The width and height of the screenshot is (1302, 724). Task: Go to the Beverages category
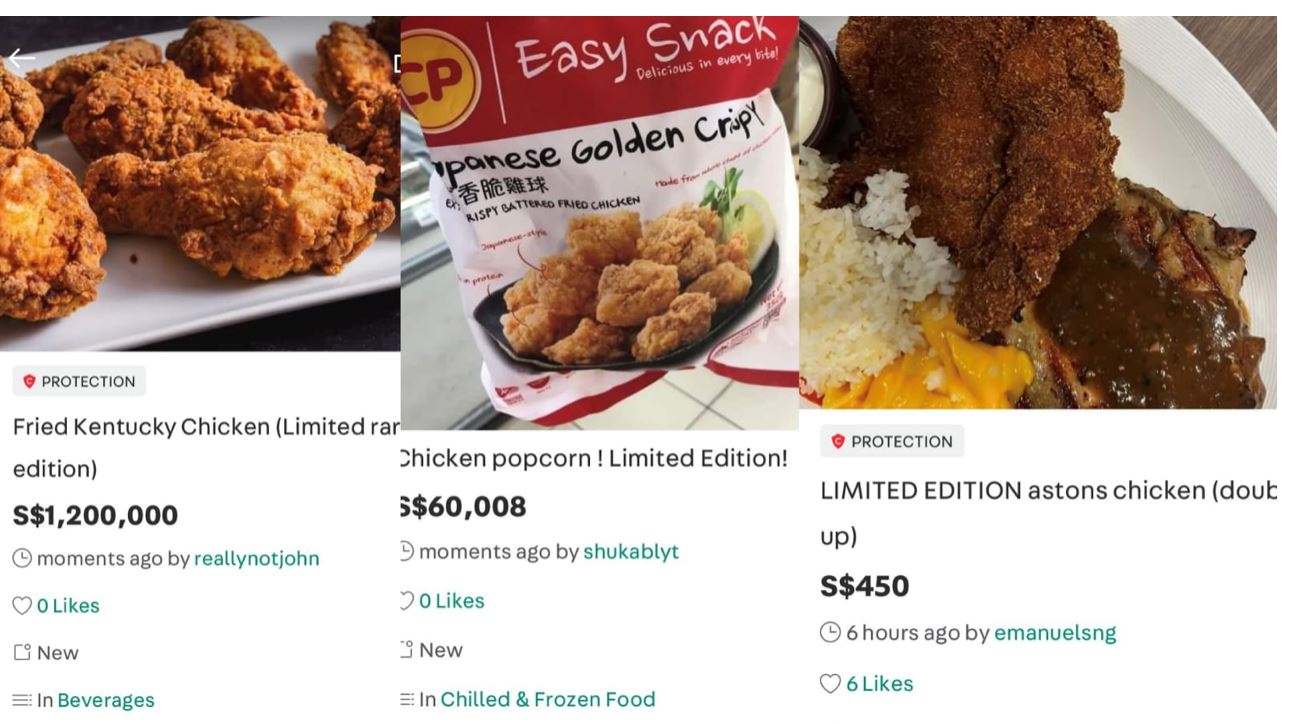pyautogui.click(x=105, y=700)
